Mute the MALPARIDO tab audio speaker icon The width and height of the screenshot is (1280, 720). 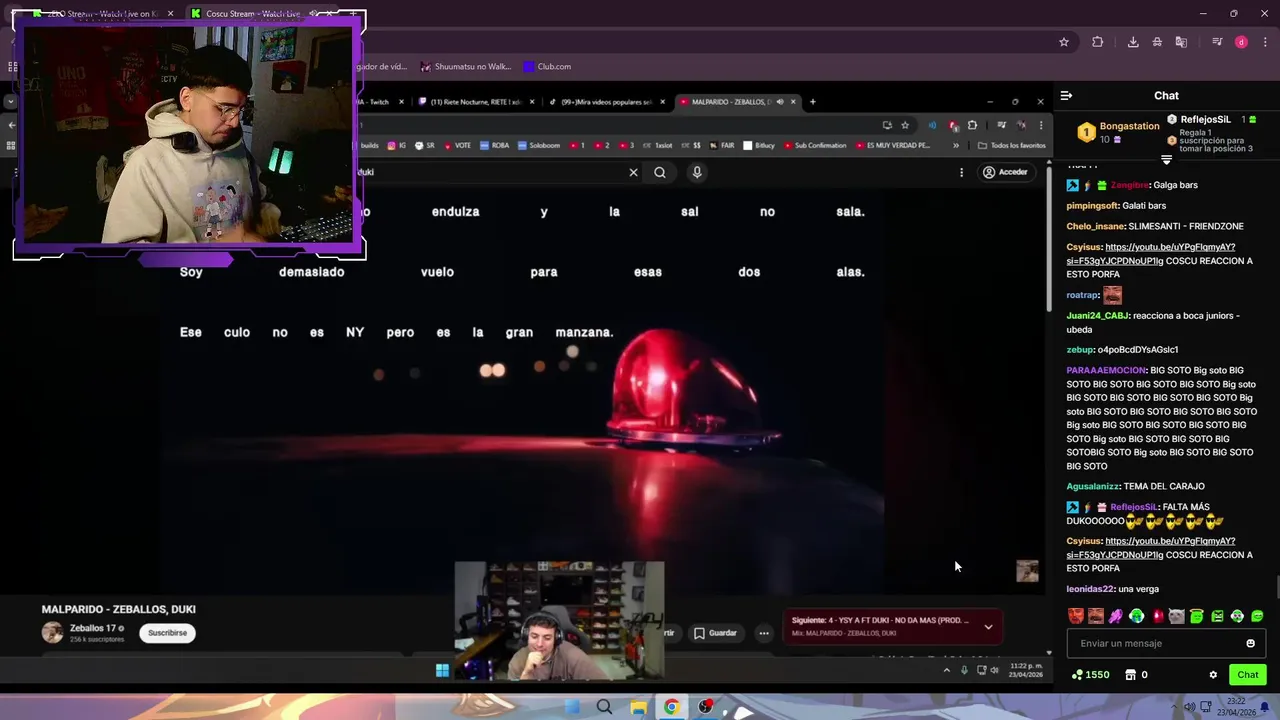coord(780,101)
